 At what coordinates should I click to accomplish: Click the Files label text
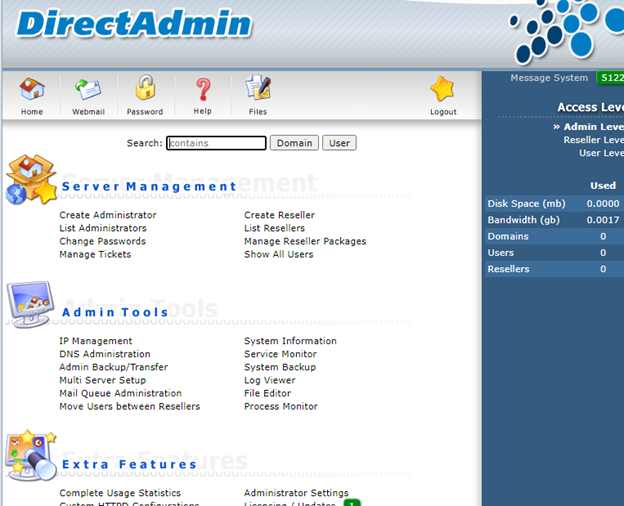click(258, 112)
